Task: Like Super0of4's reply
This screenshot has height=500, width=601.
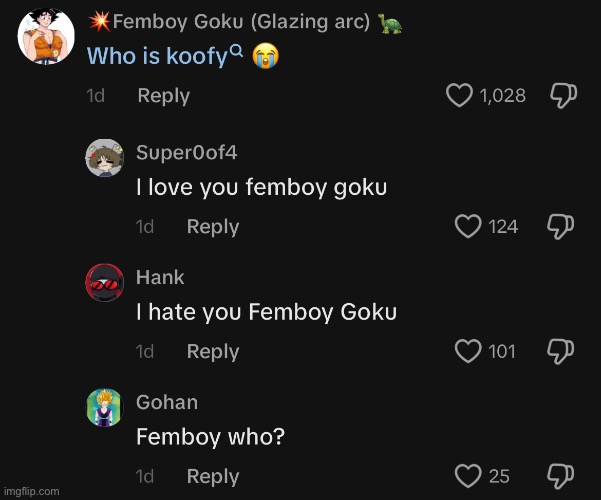Action: tap(468, 227)
